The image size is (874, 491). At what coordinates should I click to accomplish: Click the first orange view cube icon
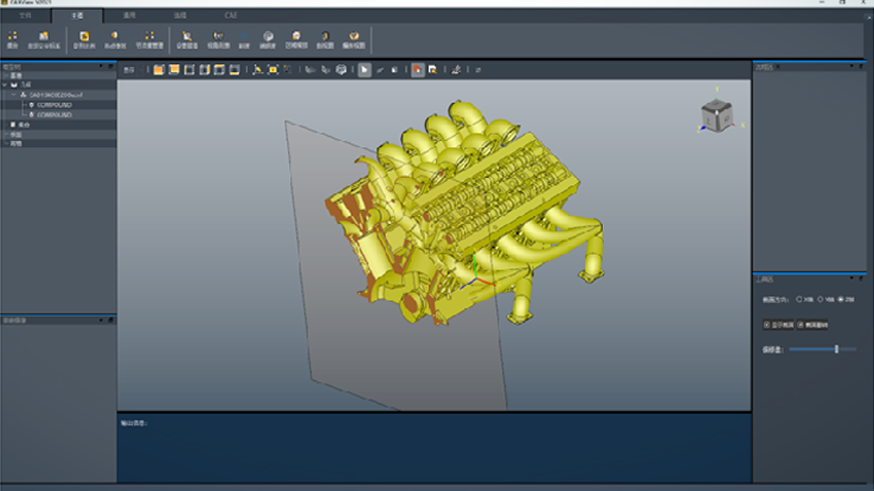(158, 69)
